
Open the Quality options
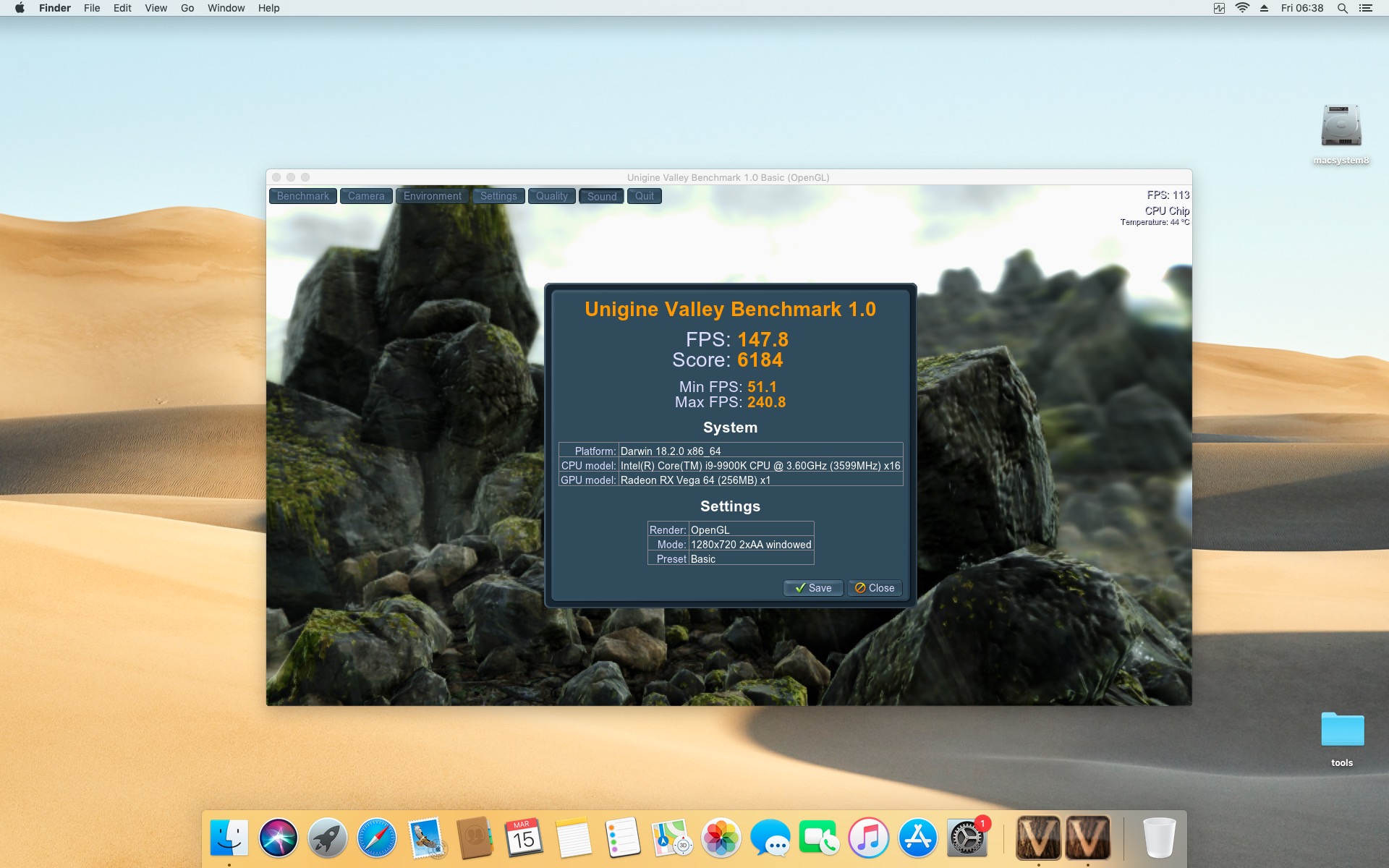[551, 196]
